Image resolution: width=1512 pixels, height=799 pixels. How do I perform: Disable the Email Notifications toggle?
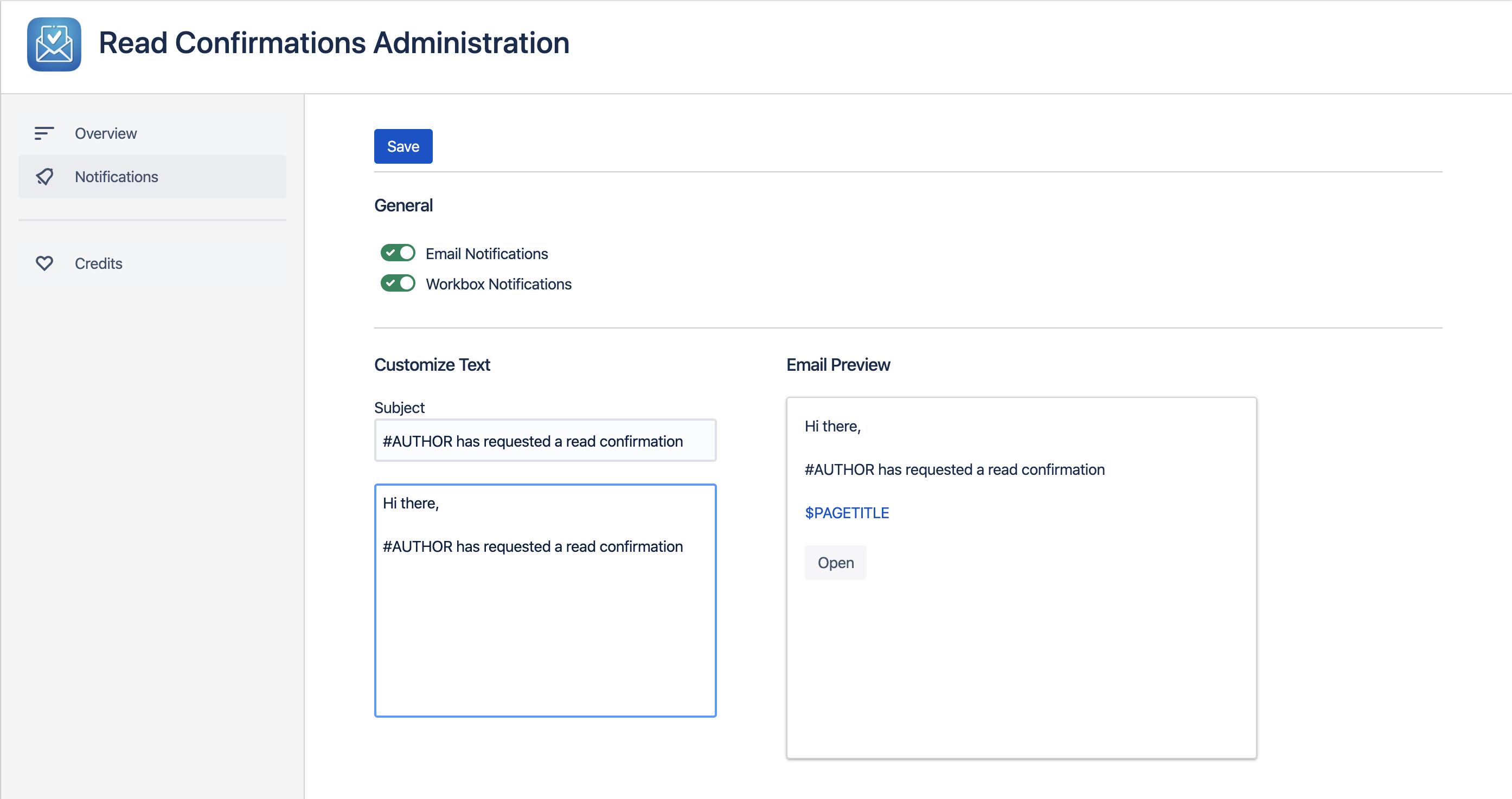pyautogui.click(x=398, y=253)
